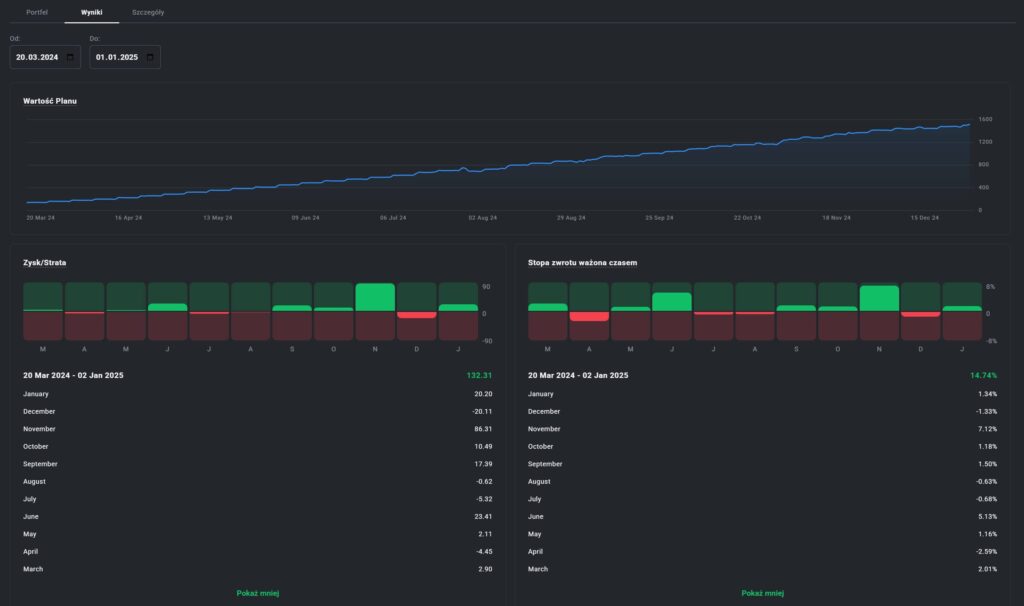
Task: Select the December bar in the Zysk/Strata chart
Action: [x=416, y=314]
